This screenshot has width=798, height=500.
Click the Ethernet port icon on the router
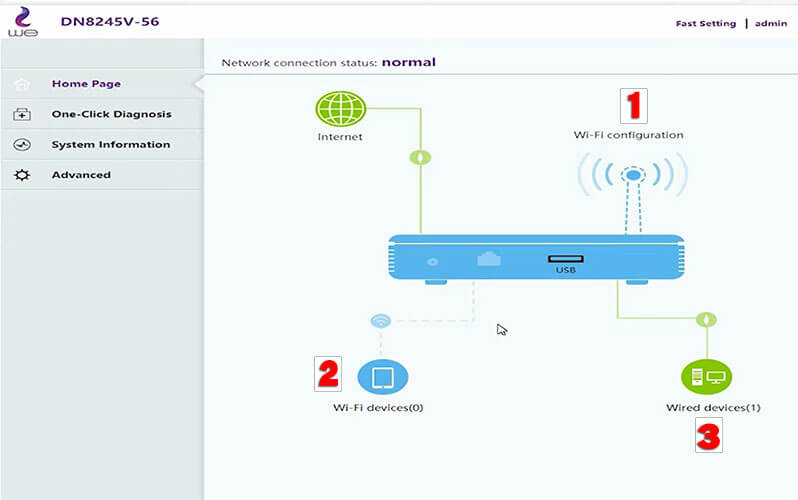(x=489, y=259)
